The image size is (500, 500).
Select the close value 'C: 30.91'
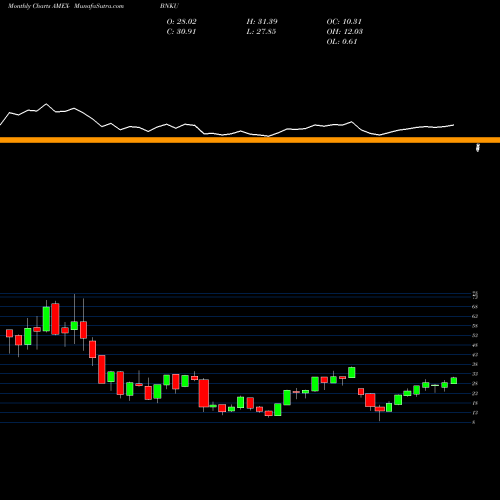[x=181, y=32]
